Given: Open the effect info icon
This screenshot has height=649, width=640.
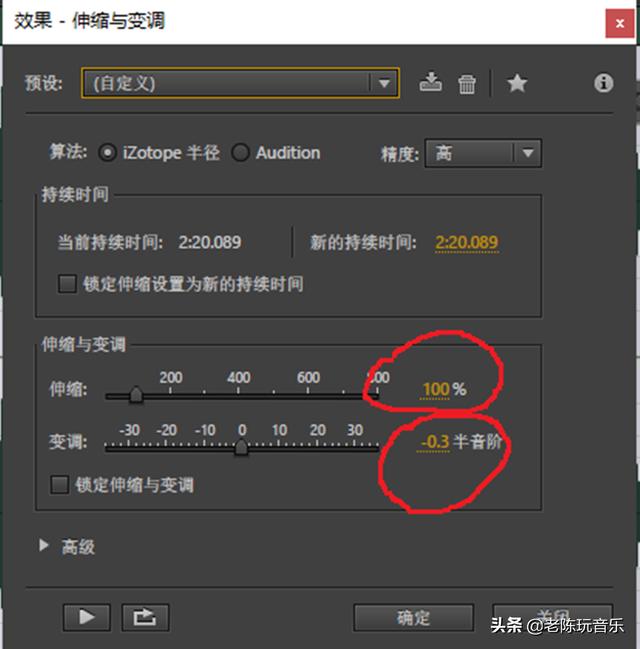Looking at the screenshot, I should (x=604, y=83).
